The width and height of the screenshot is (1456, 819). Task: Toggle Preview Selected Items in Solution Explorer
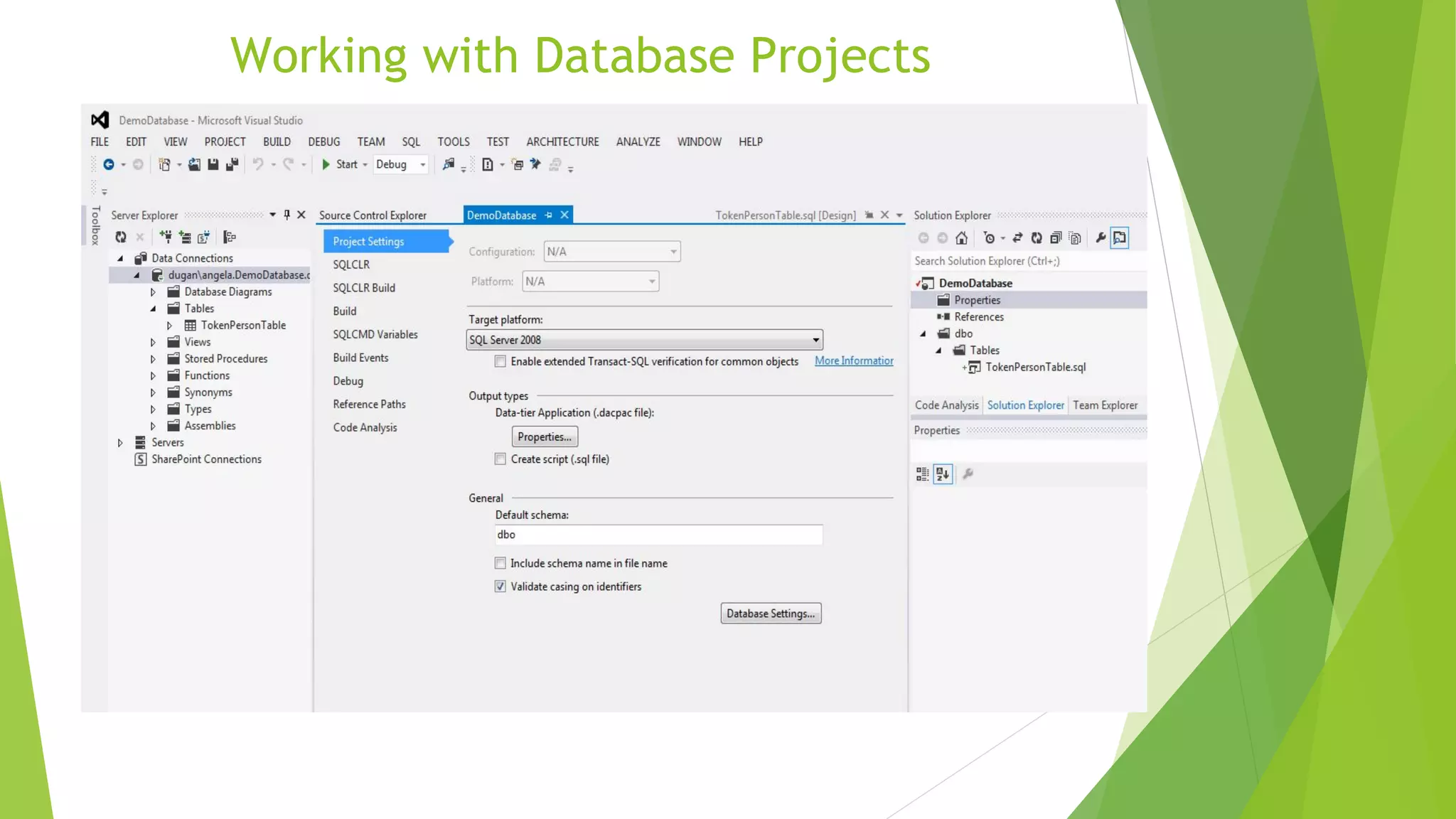pos(1120,238)
